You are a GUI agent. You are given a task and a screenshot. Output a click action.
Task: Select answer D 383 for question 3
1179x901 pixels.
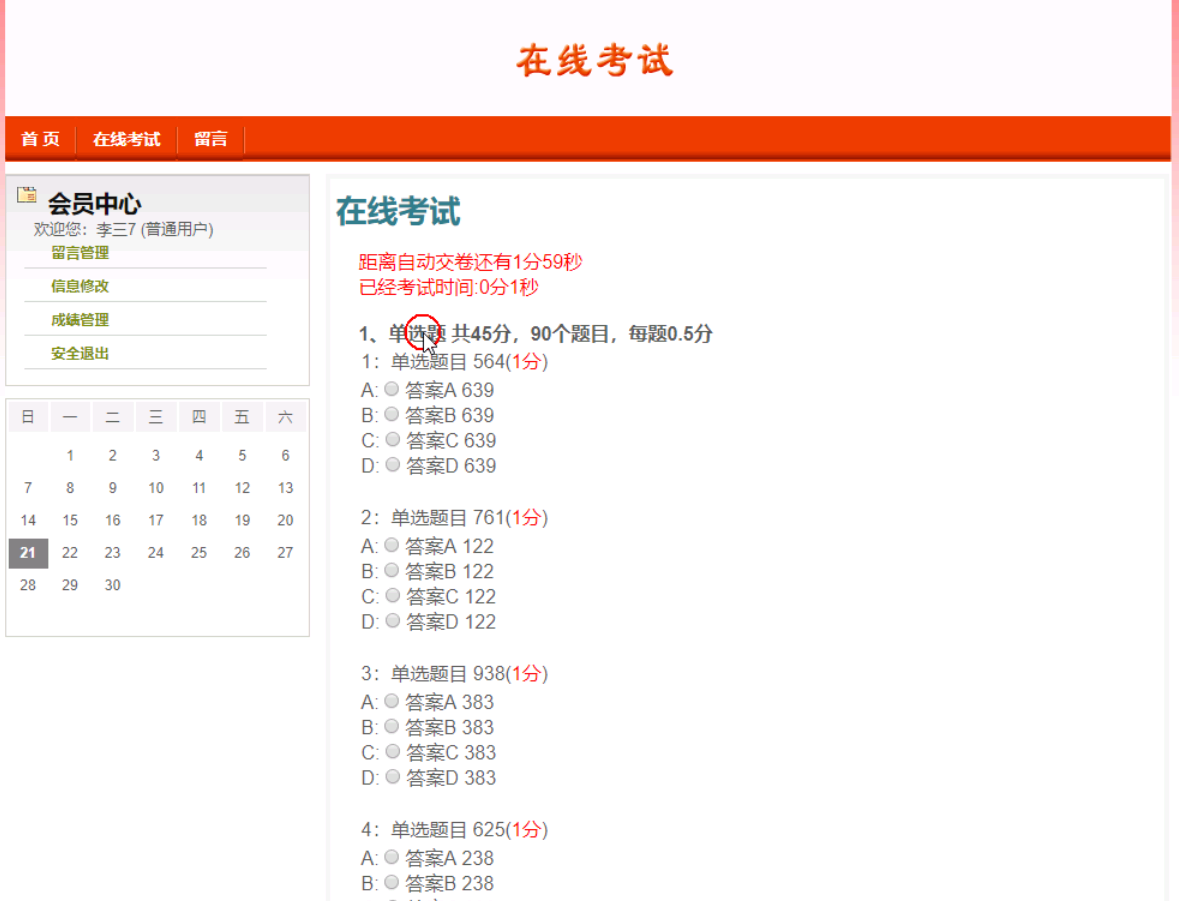[391, 776]
